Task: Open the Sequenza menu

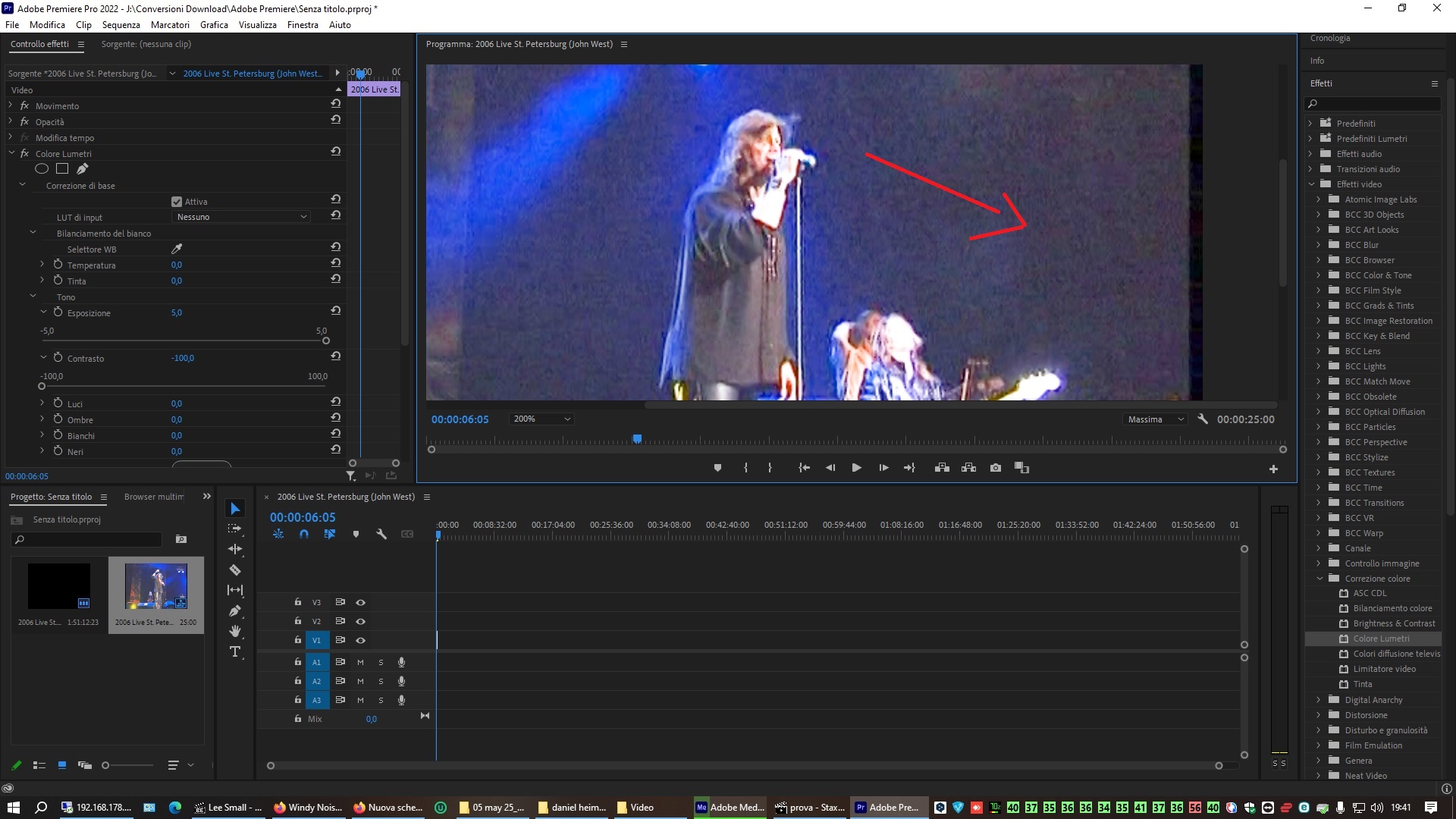Action: point(121,24)
